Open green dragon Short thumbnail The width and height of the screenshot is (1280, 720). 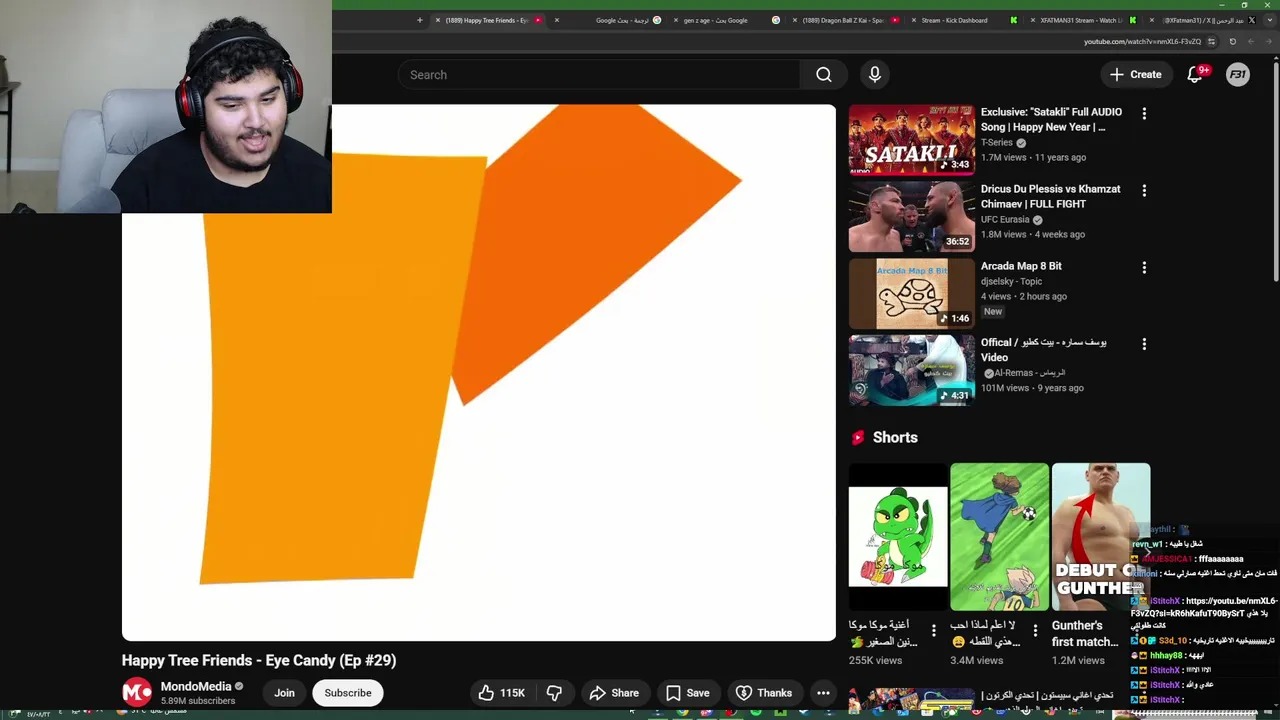(x=898, y=536)
